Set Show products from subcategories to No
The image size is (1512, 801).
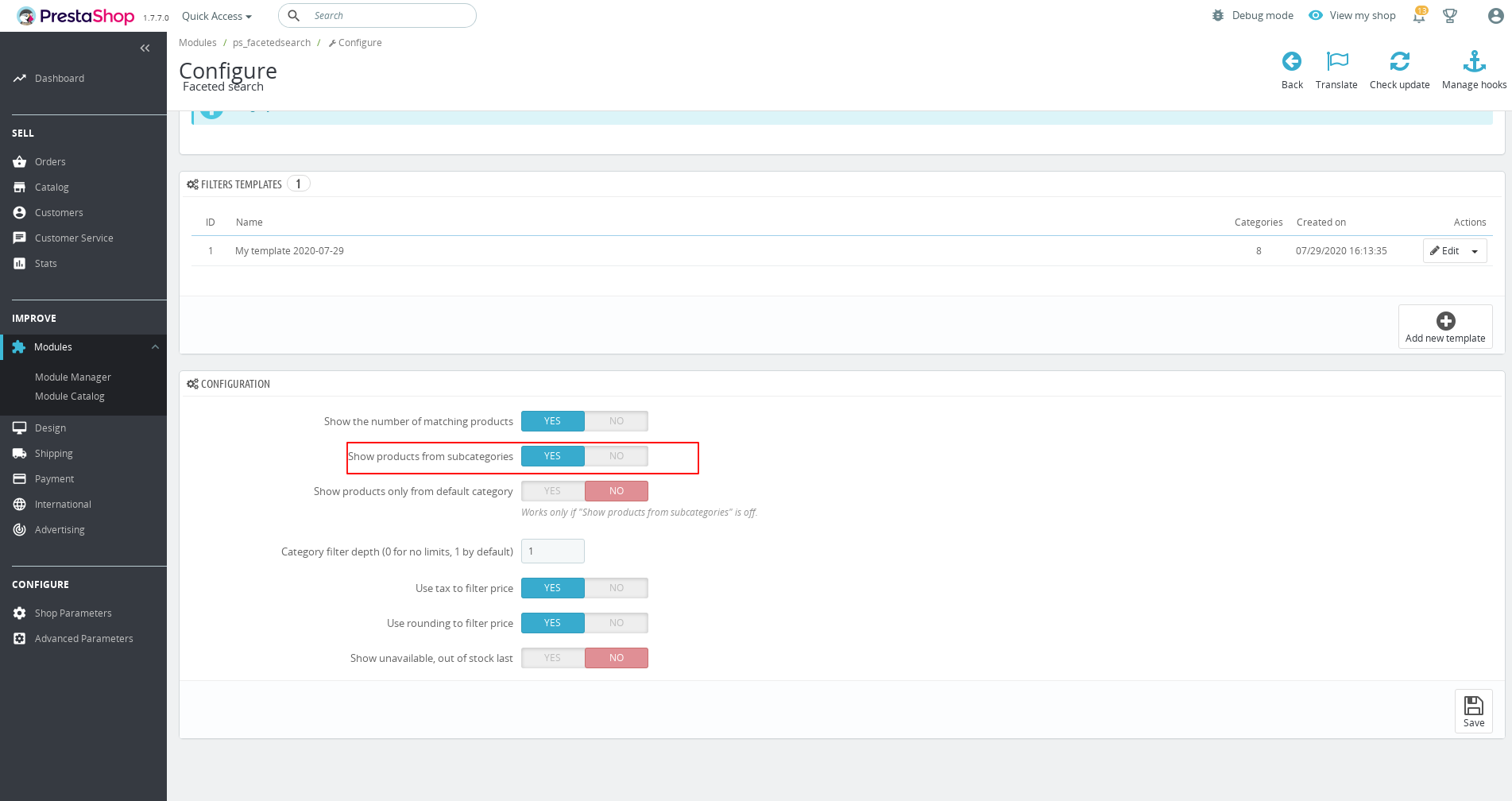pos(617,456)
